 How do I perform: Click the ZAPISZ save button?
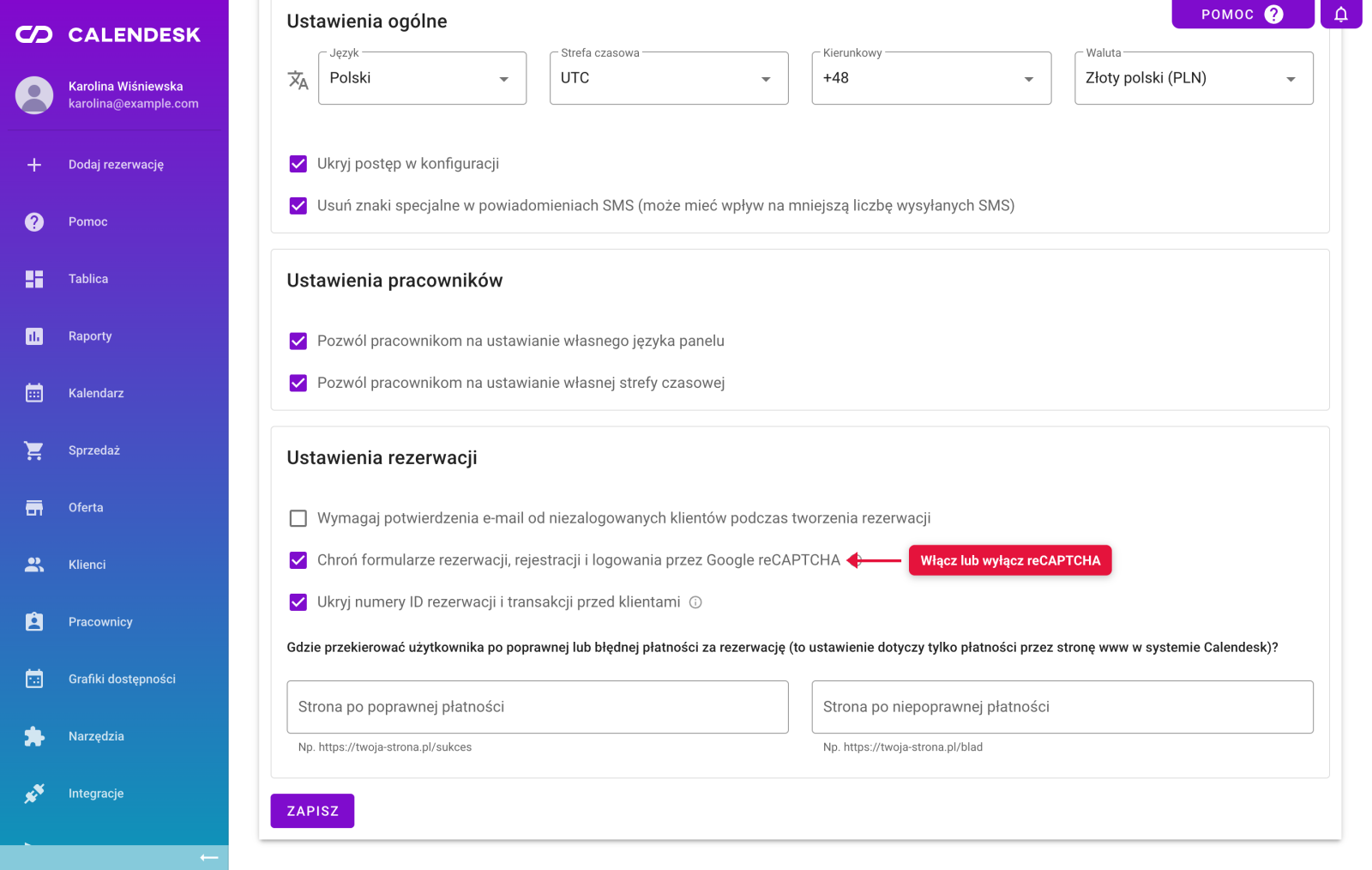click(312, 811)
